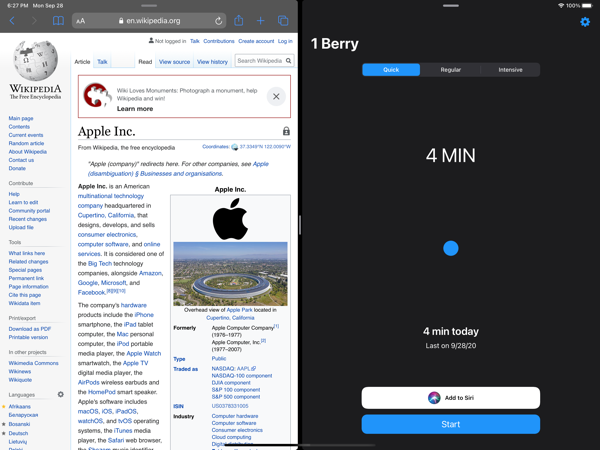Click coordinates 37.3349°N link
Screen dimensions: 600x450
pos(265,147)
